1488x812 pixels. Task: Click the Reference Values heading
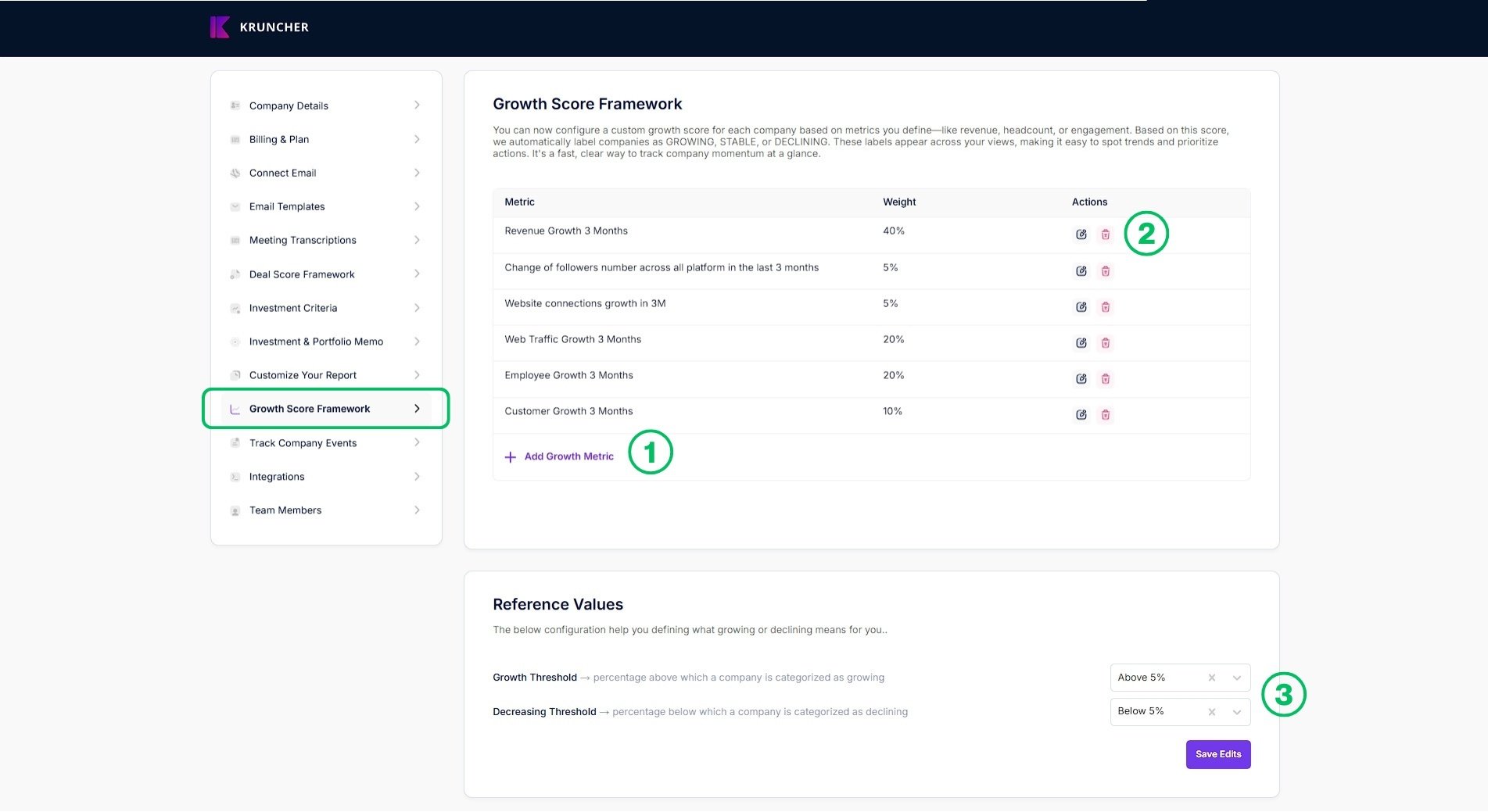click(x=558, y=604)
